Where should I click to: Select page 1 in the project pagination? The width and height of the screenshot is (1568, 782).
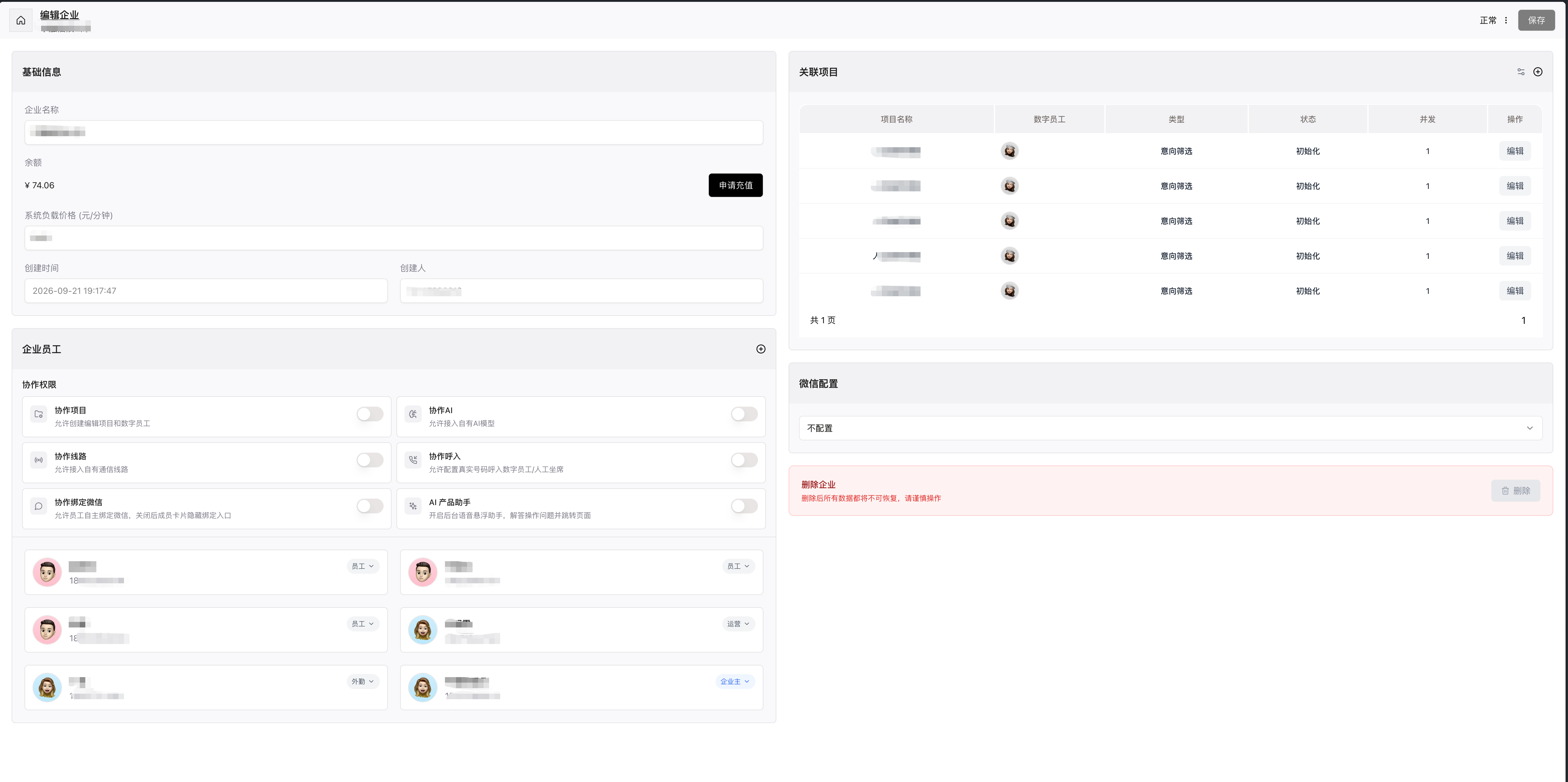pyautogui.click(x=1523, y=320)
